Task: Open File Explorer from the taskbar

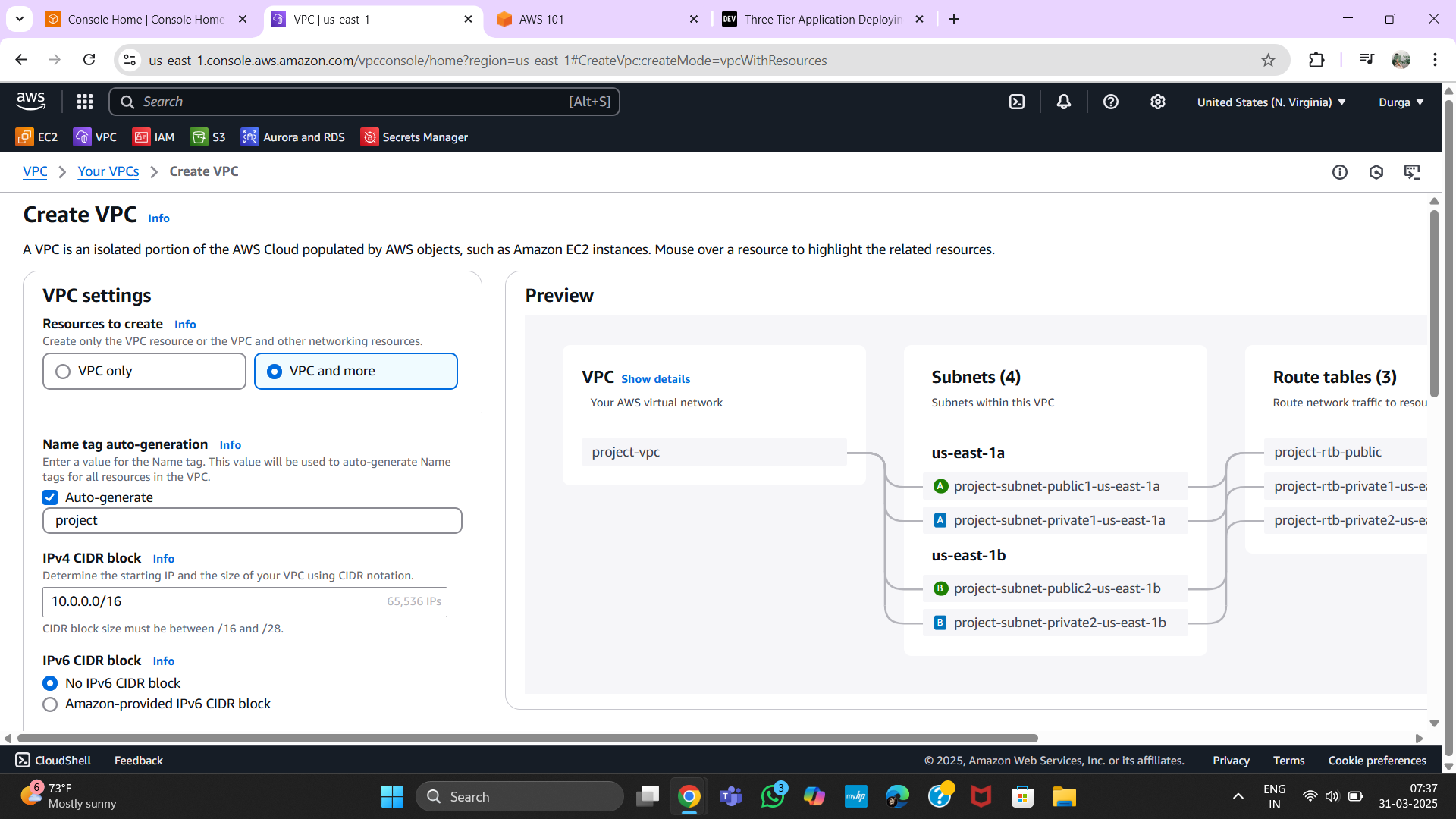Action: pos(1064,796)
